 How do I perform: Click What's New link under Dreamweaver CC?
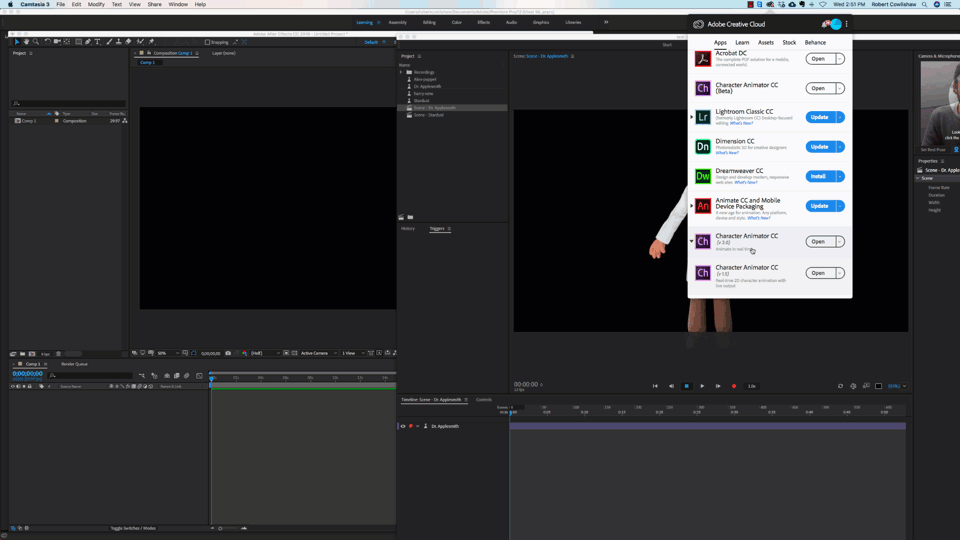pos(746,182)
